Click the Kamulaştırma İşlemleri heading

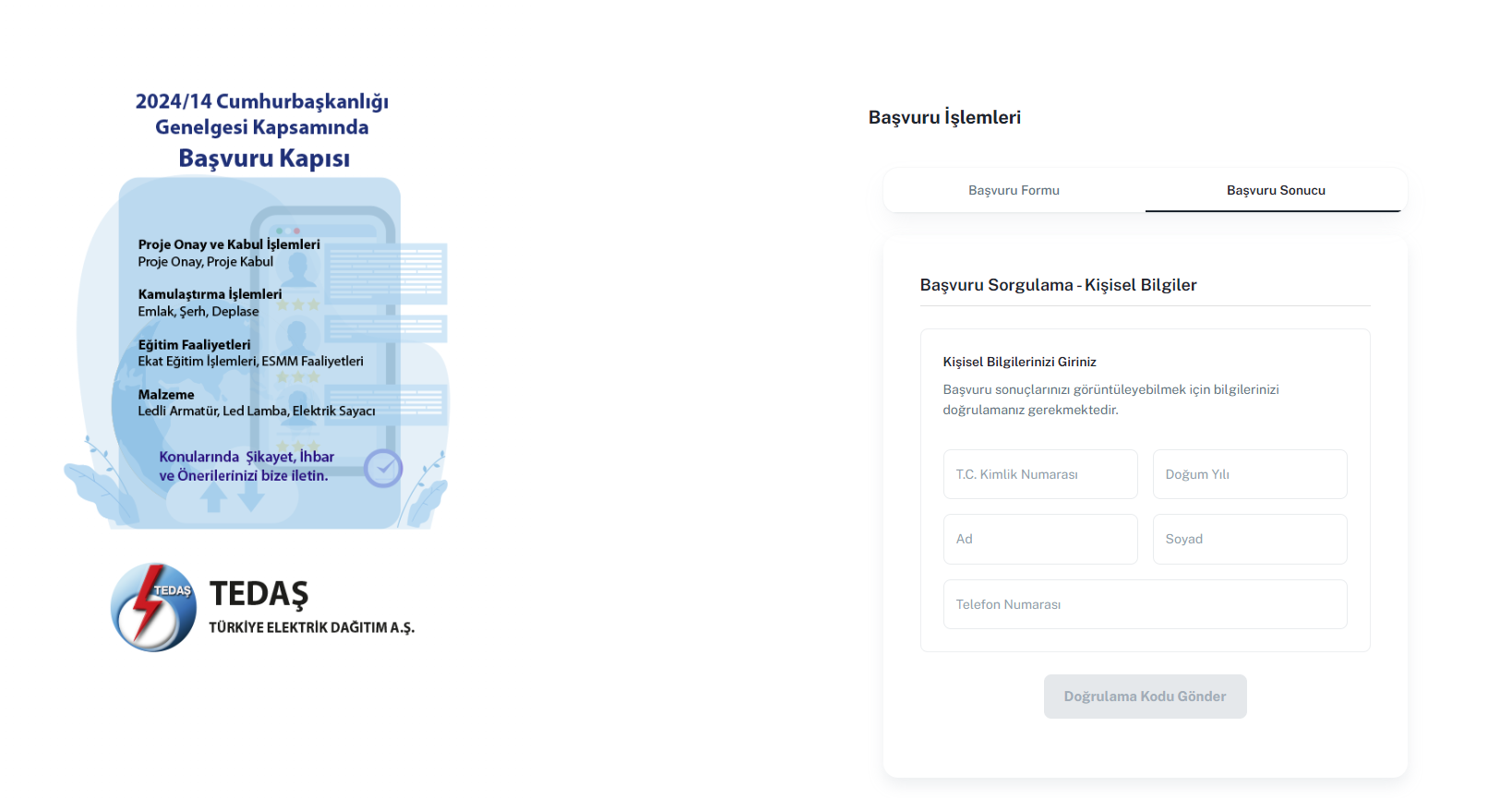pos(210,294)
